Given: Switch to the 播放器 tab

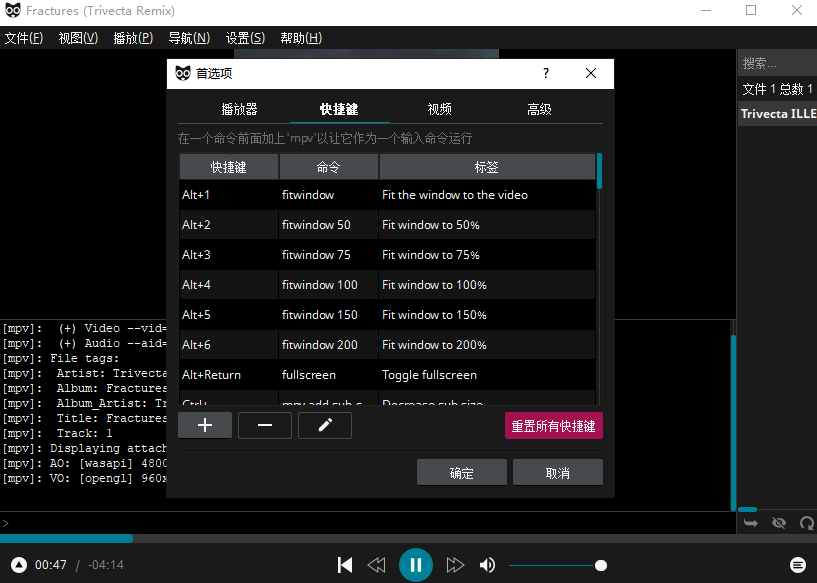Looking at the screenshot, I should (x=239, y=109).
